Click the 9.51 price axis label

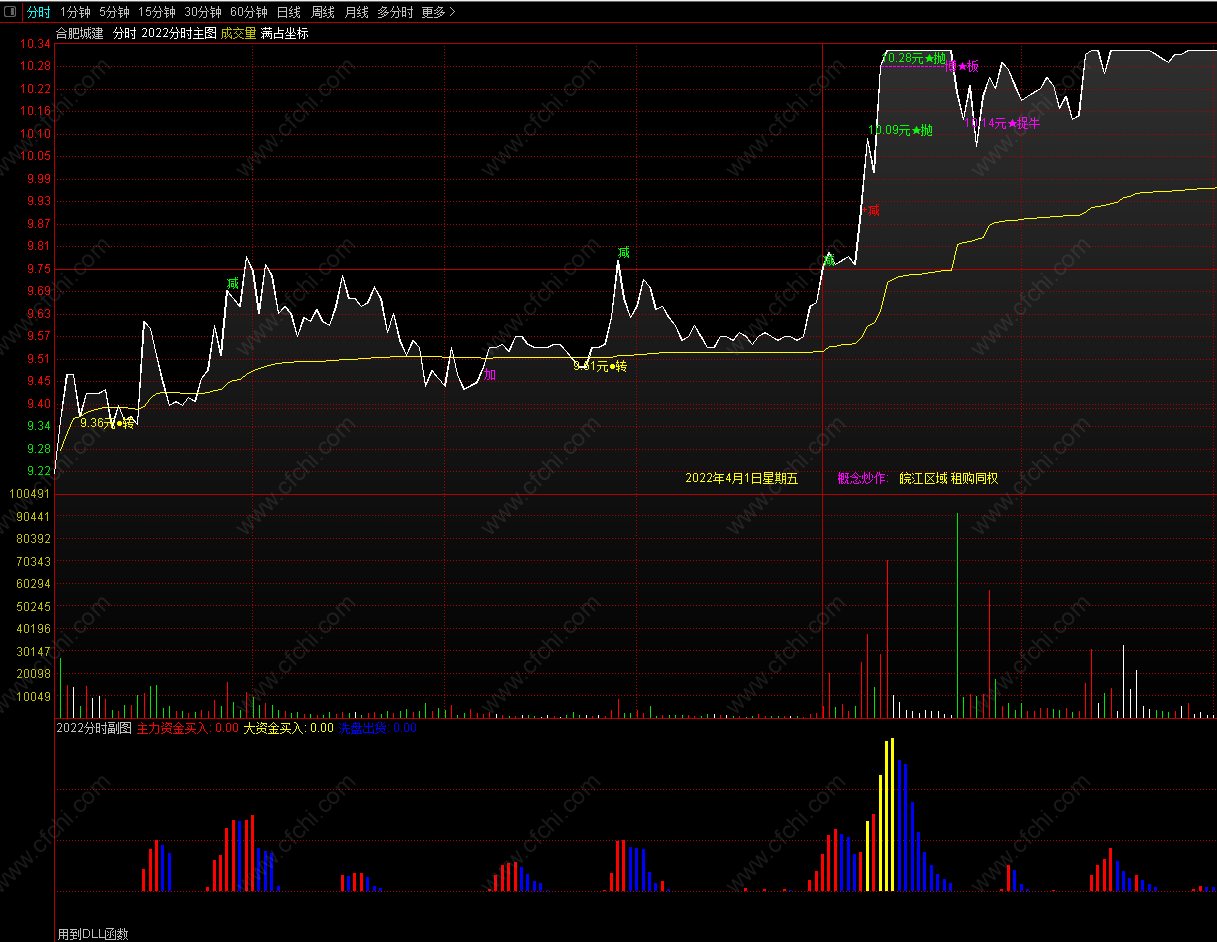point(39,359)
